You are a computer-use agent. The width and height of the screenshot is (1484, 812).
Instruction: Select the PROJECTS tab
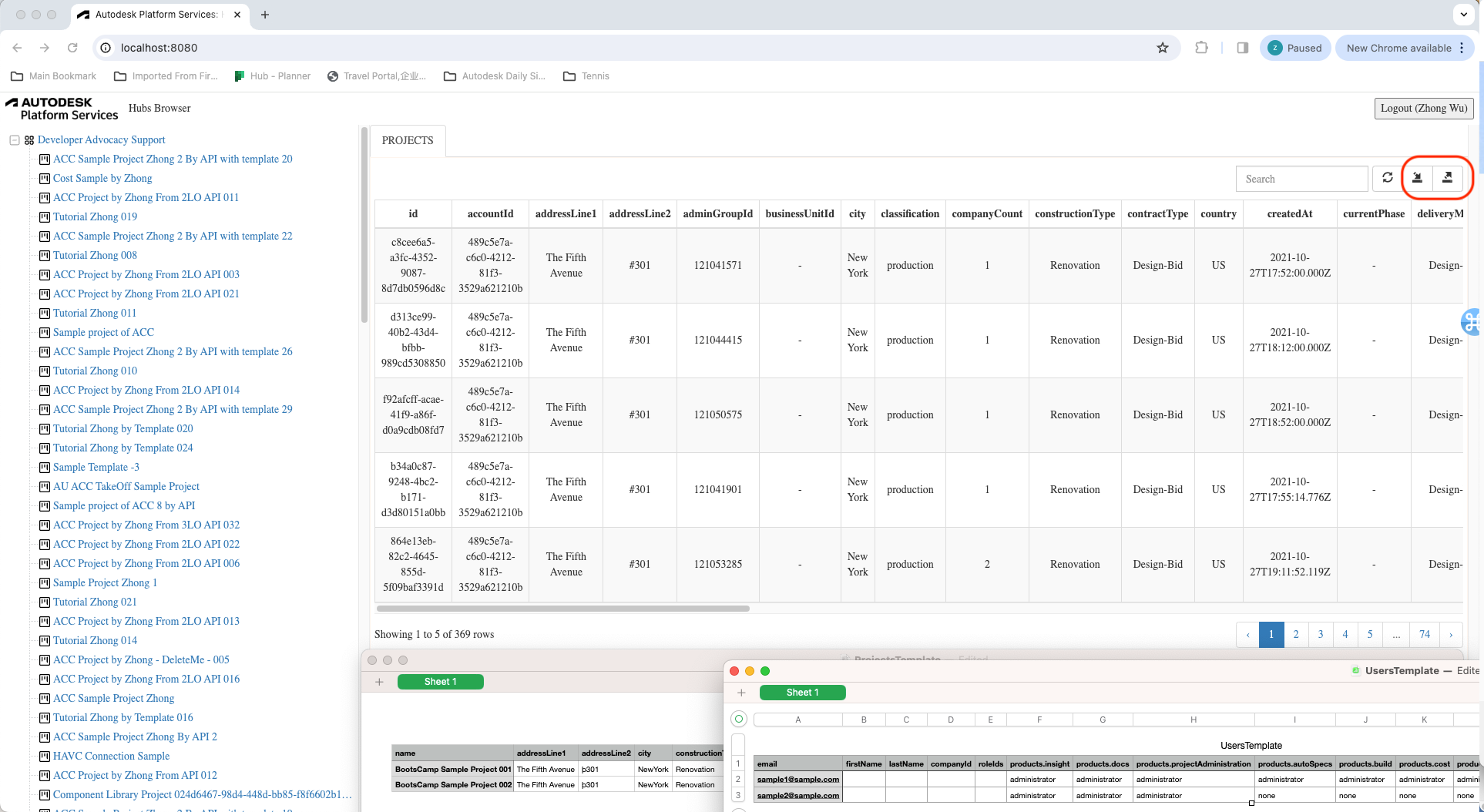click(408, 141)
